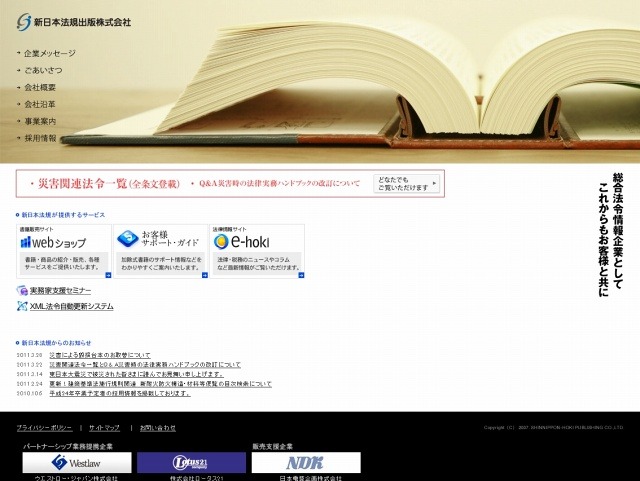Open the サイトマップ footer link
Image resolution: width=640 pixels, height=481 pixels.
point(104,428)
